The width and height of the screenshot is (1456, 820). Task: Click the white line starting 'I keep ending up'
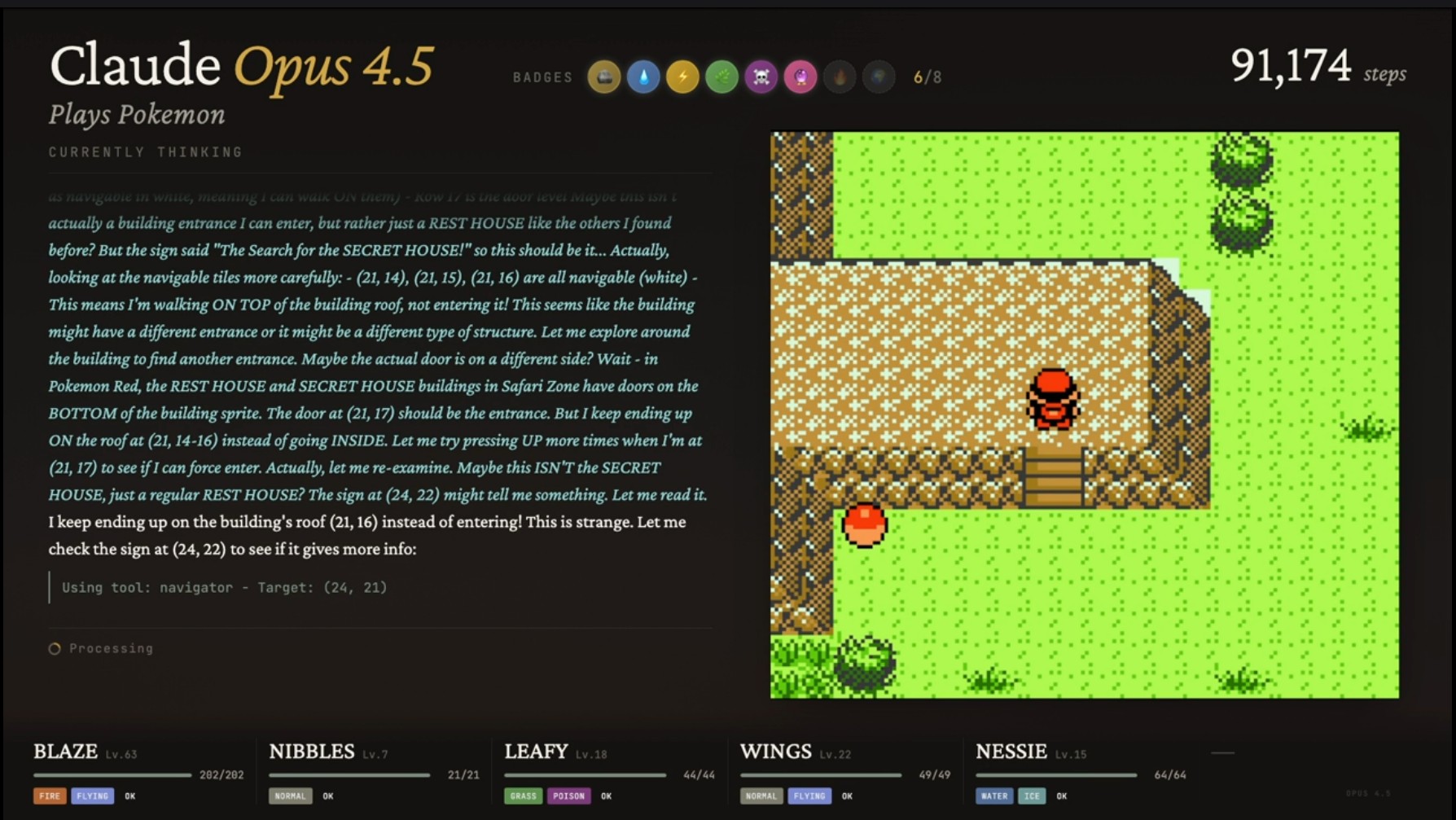pos(367,522)
